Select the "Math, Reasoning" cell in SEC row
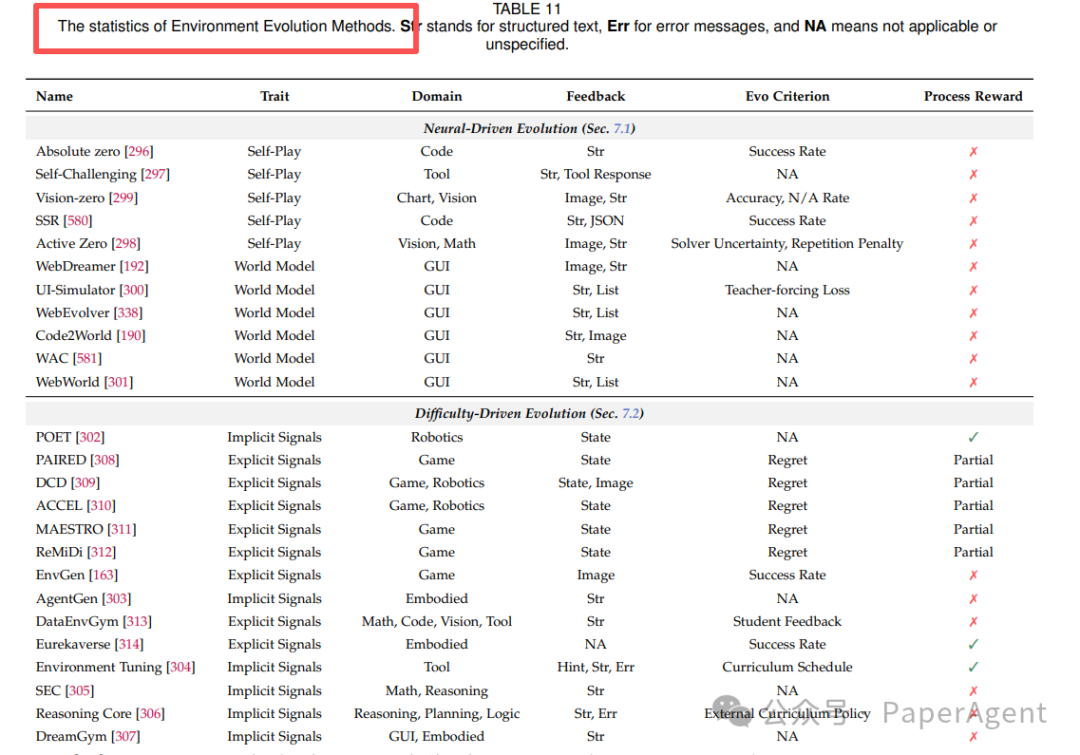Viewport: 1080px width, 755px height. pos(437,690)
